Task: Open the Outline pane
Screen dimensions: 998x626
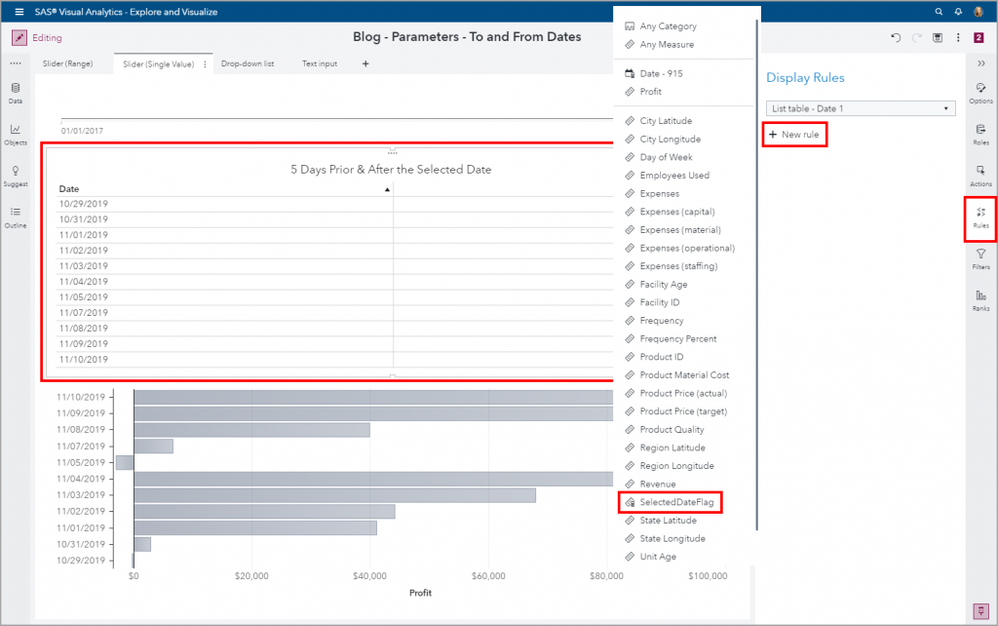Action: pos(15,216)
